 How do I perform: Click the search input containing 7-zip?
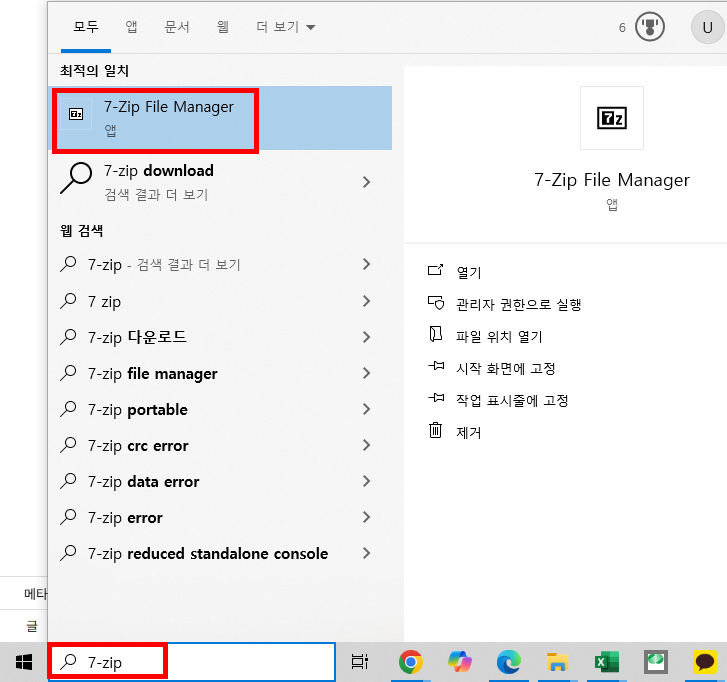[191, 662]
